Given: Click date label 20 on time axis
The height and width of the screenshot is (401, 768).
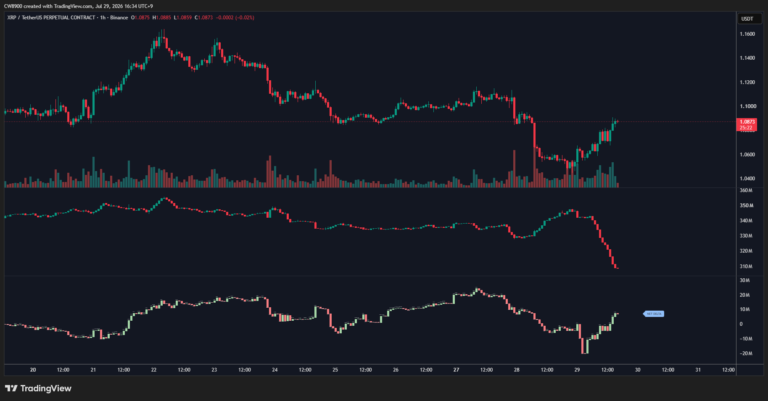Looking at the screenshot, I should 33,370.
